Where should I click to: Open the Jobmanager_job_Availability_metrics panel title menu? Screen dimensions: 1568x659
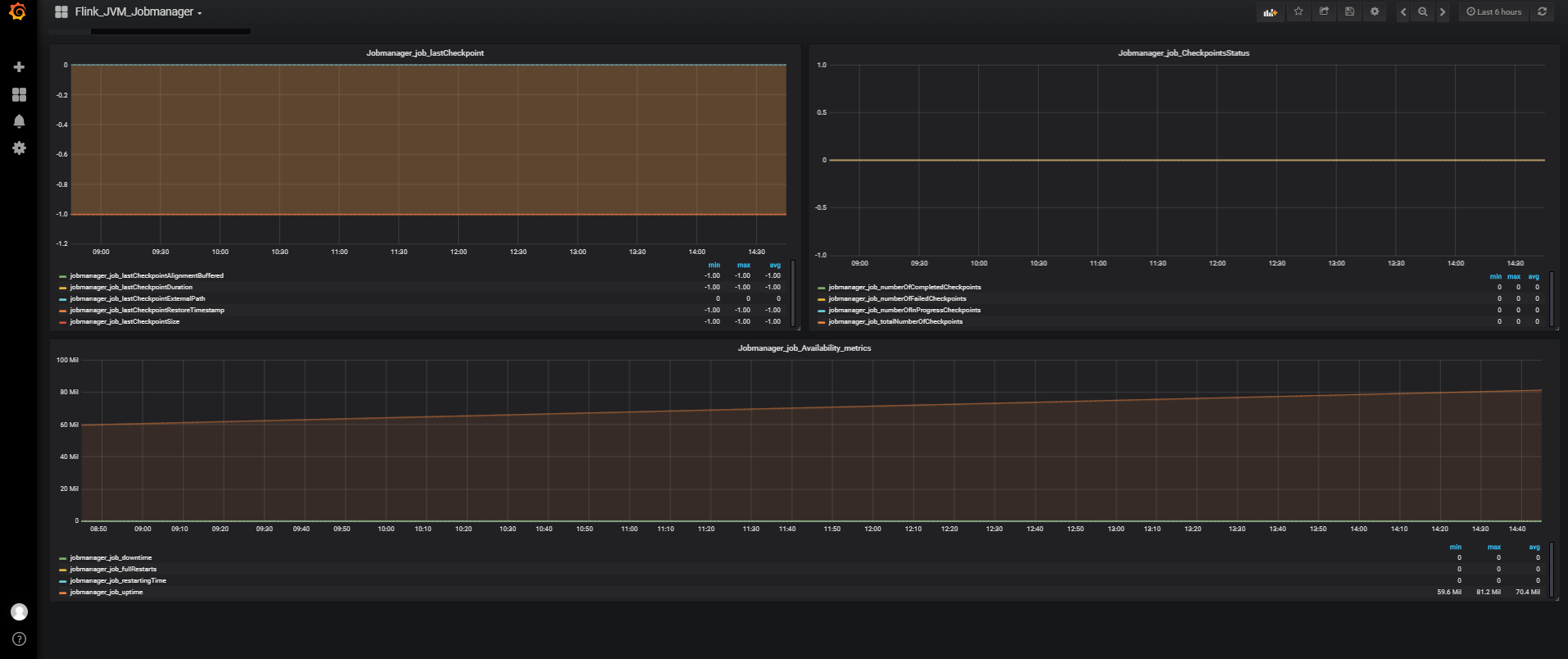[x=804, y=348]
